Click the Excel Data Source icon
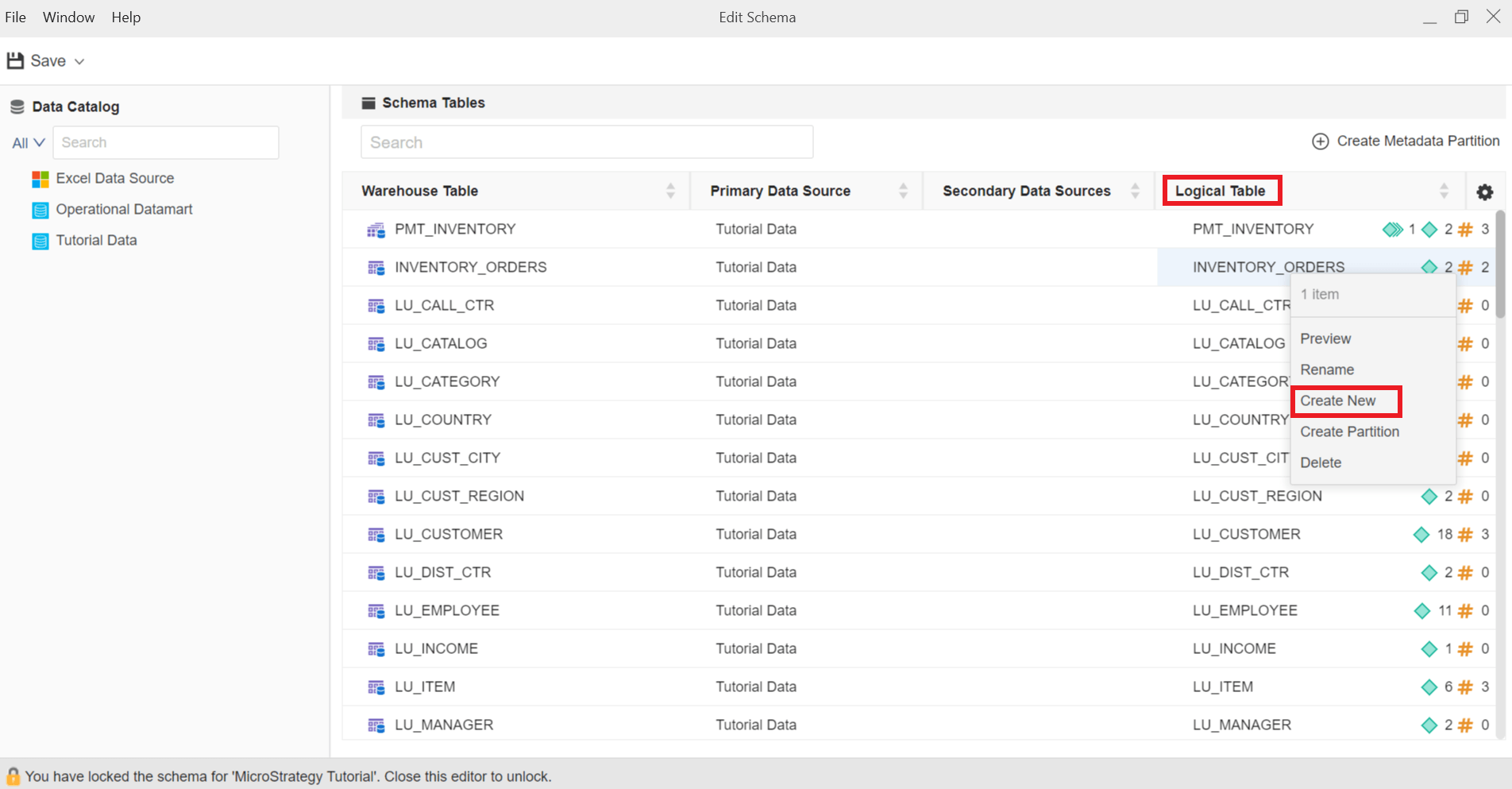 point(40,179)
